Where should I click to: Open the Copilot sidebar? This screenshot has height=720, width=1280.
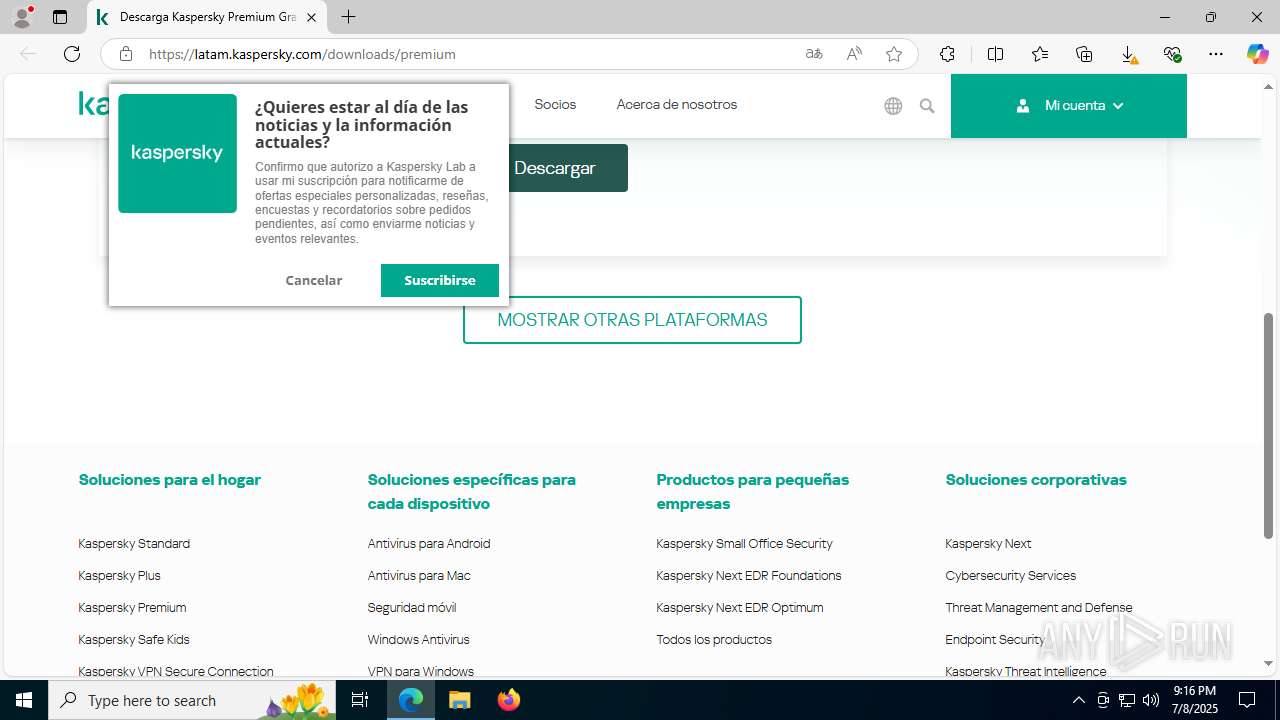click(1257, 54)
